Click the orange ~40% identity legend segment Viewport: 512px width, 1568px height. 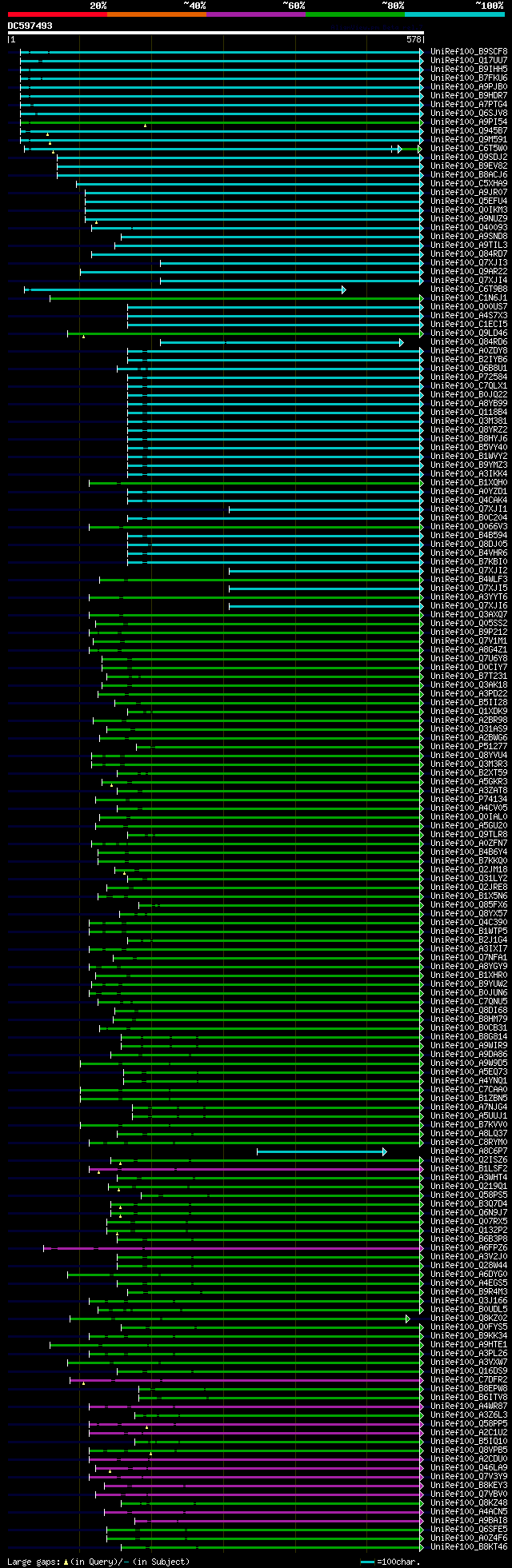click(x=156, y=14)
